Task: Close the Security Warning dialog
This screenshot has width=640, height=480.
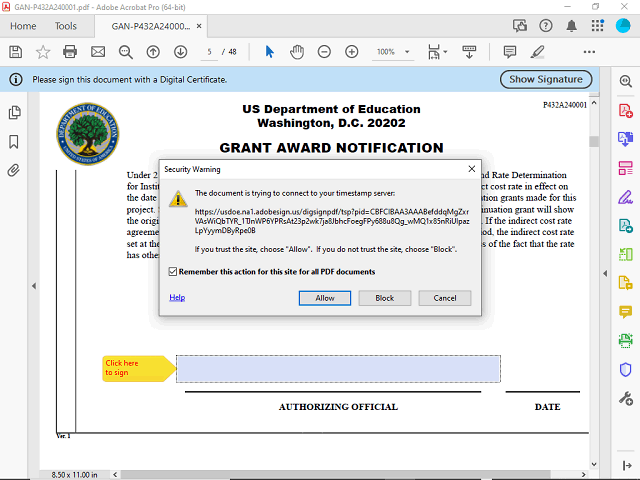Action: 472,169
